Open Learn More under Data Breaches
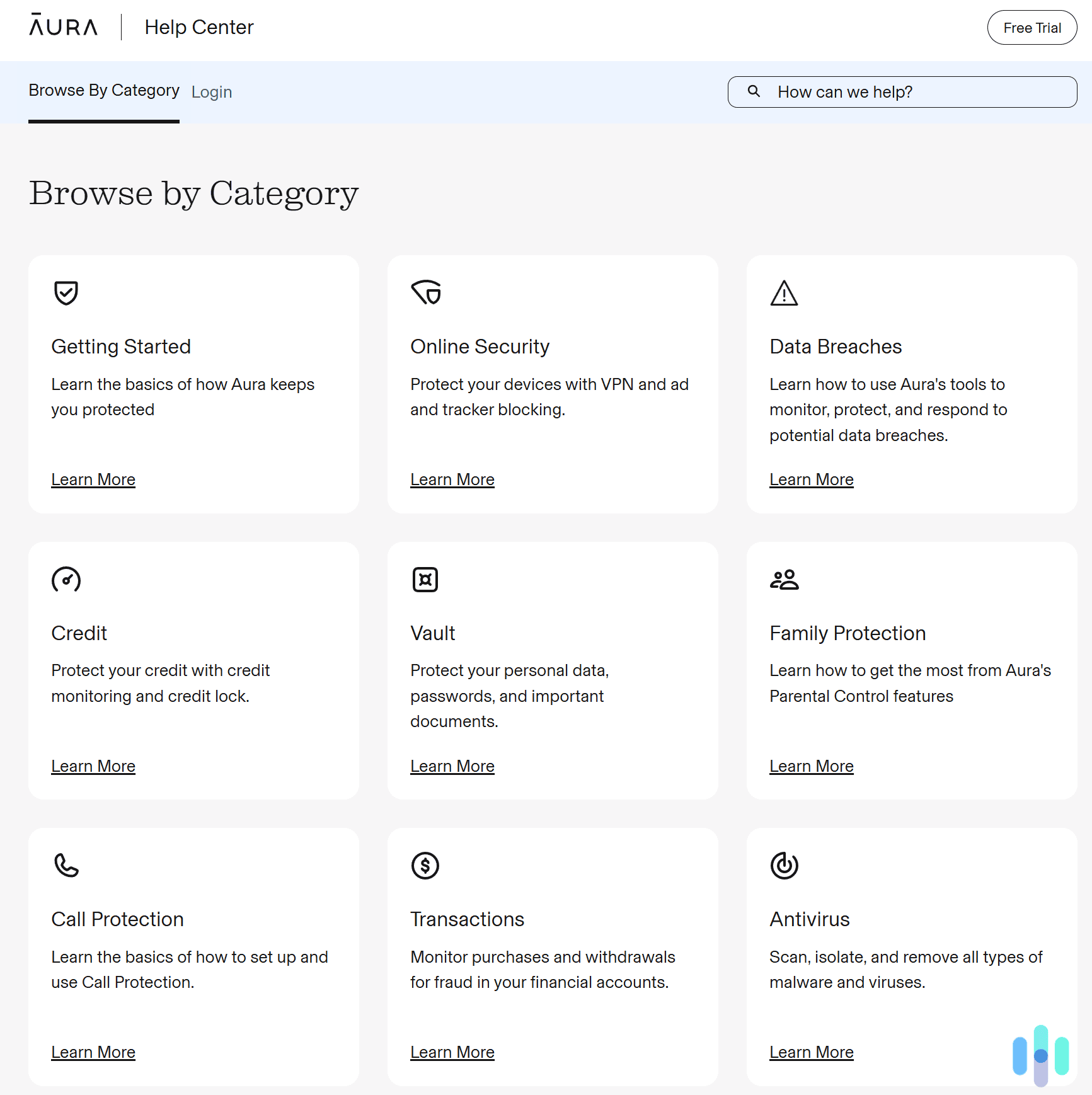Image resolution: width=1092 pixels, height=1095 pixels. pyautogui.click(x=811, y=479)
